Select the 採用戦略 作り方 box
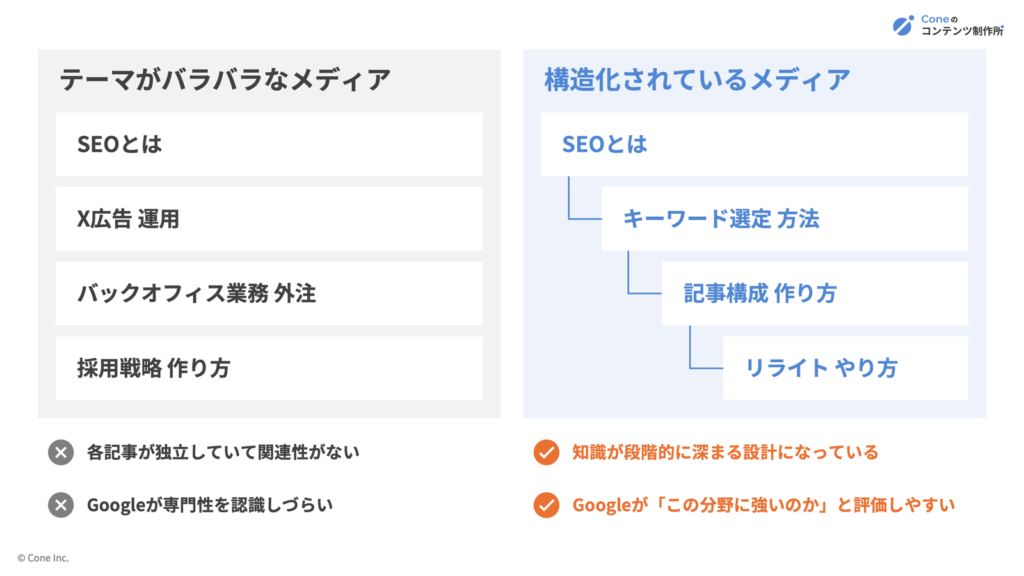The width and height of the screenshot is (1024, 576). pyautogui.click(x=269, y=368)
